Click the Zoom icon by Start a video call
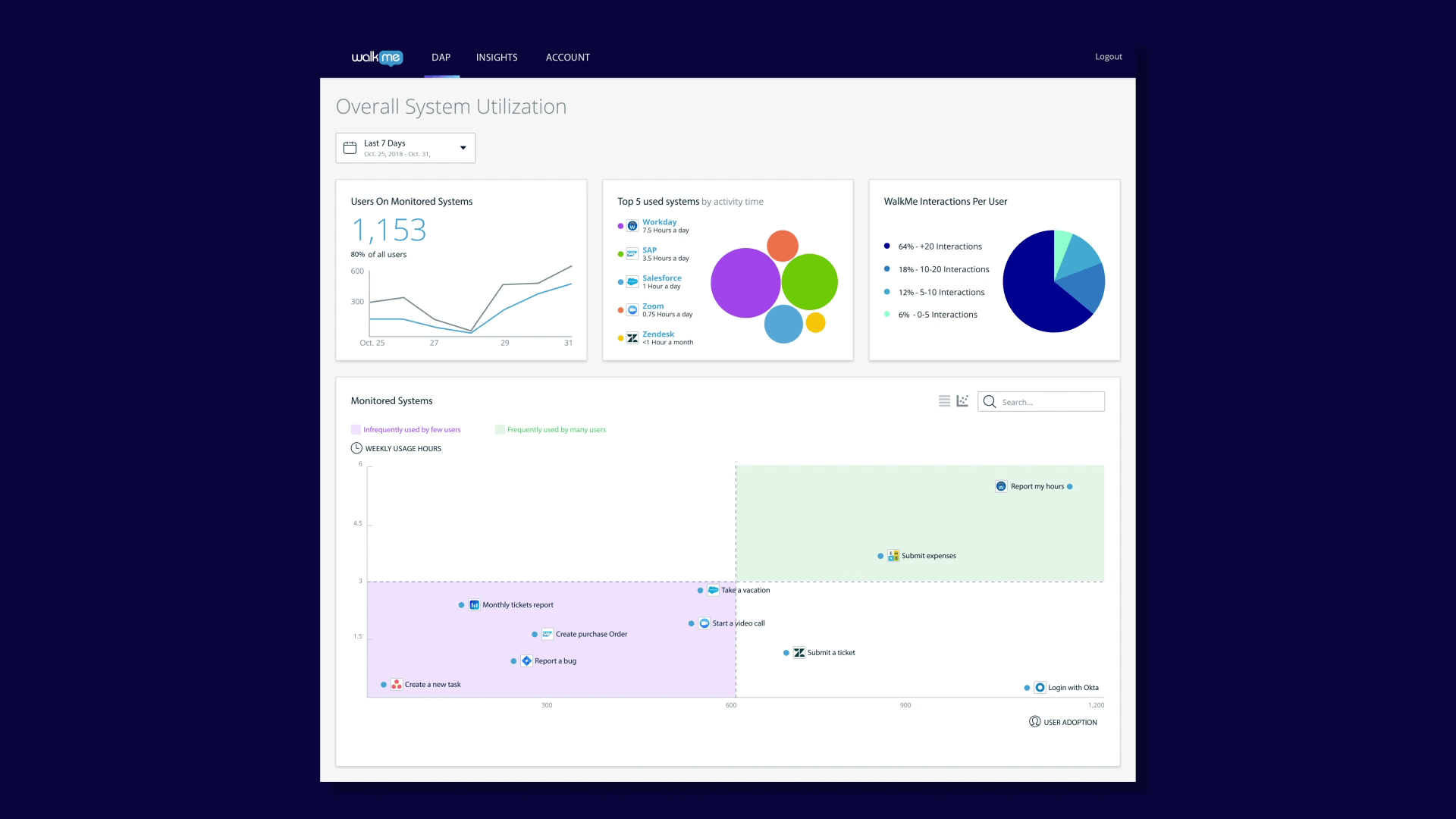 point(704,623)
